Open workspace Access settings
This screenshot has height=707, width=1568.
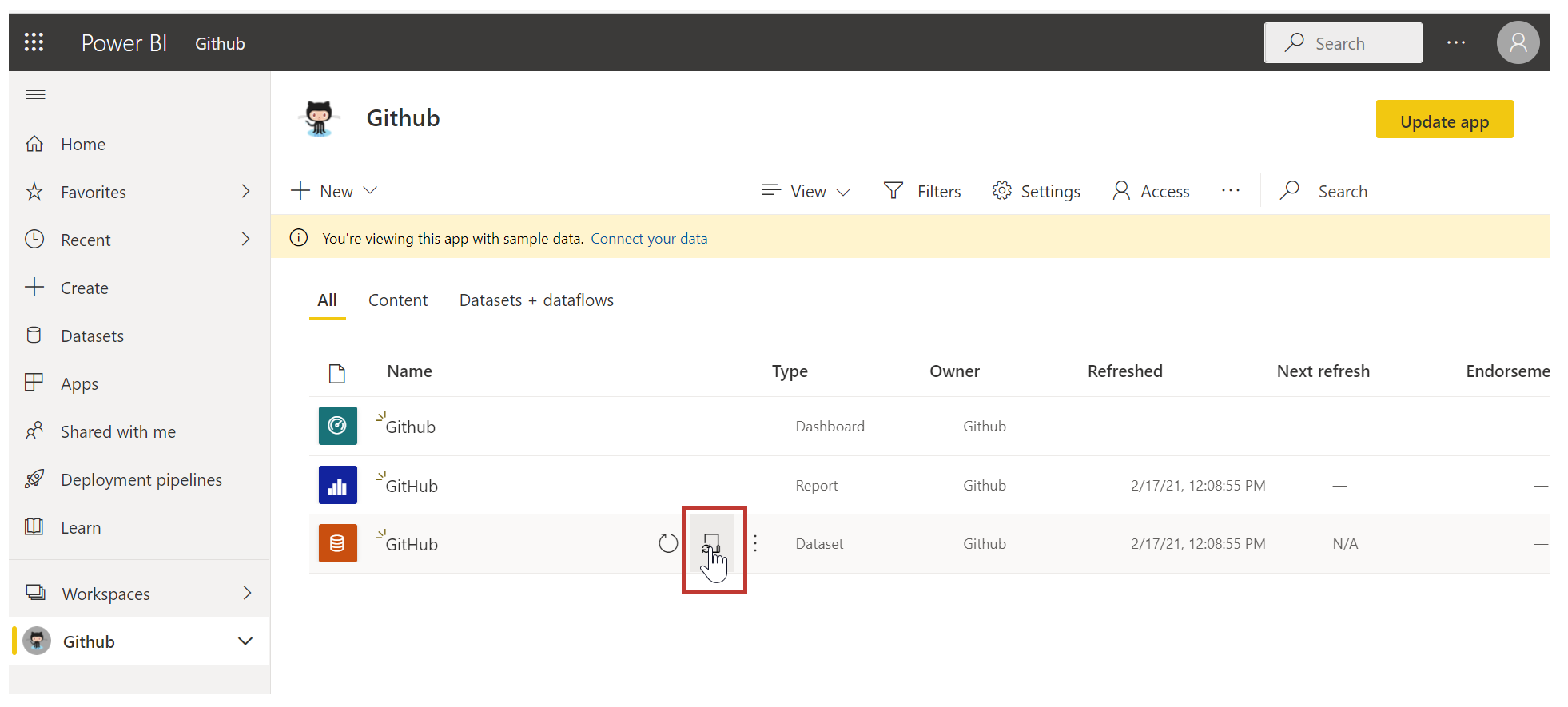coord(1151,192)
